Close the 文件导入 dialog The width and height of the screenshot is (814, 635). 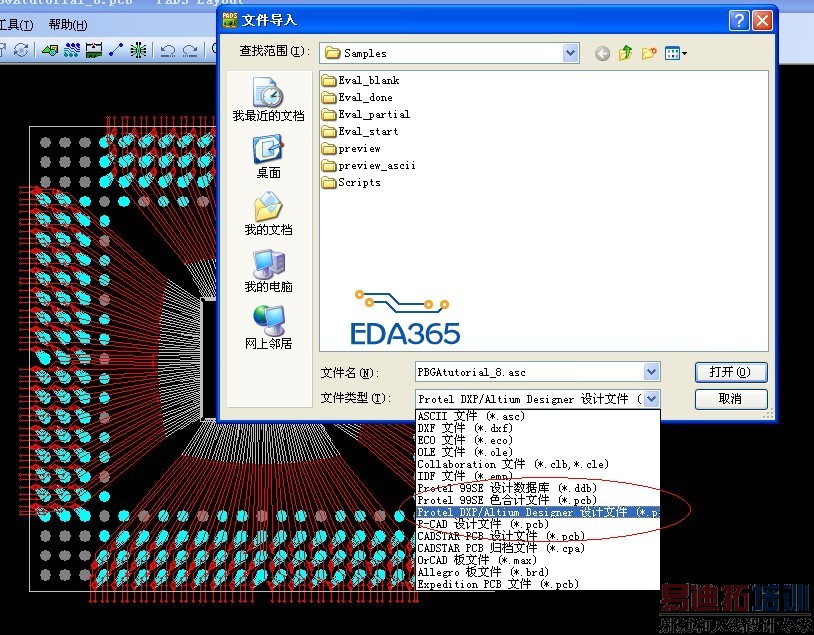(762, 21)
